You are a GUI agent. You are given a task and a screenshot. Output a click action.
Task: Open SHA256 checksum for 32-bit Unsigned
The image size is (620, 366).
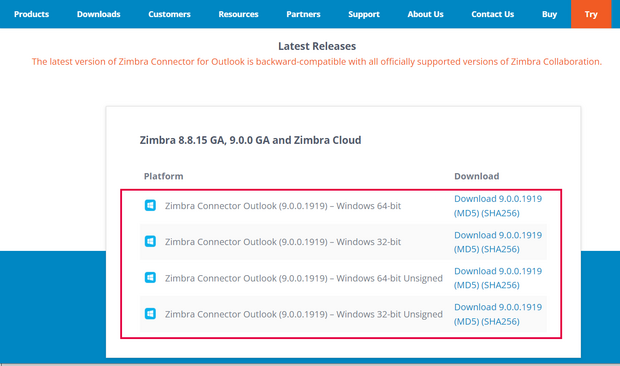(500, 321)
